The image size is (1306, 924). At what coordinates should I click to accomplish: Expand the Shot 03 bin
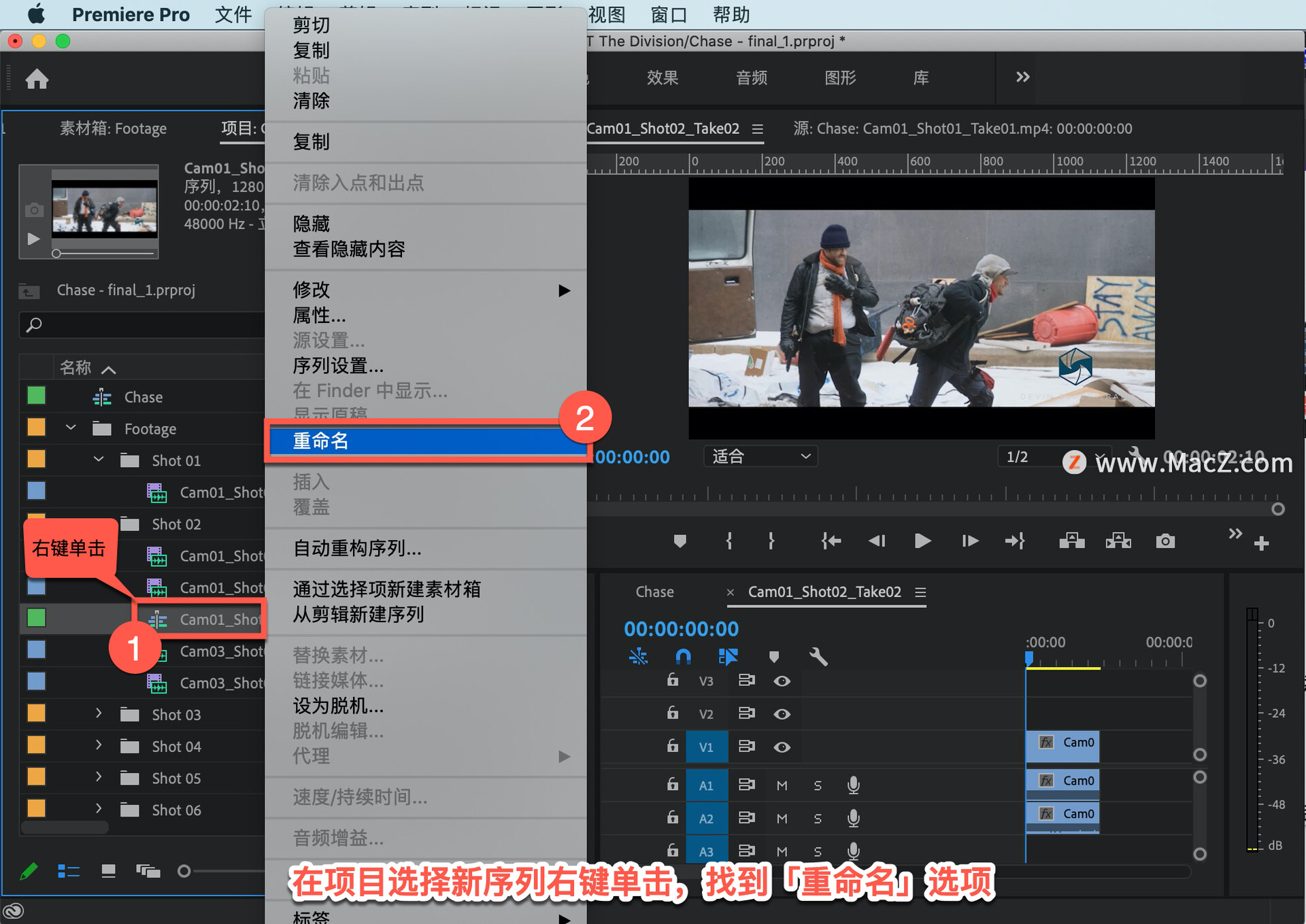(99, 714)
